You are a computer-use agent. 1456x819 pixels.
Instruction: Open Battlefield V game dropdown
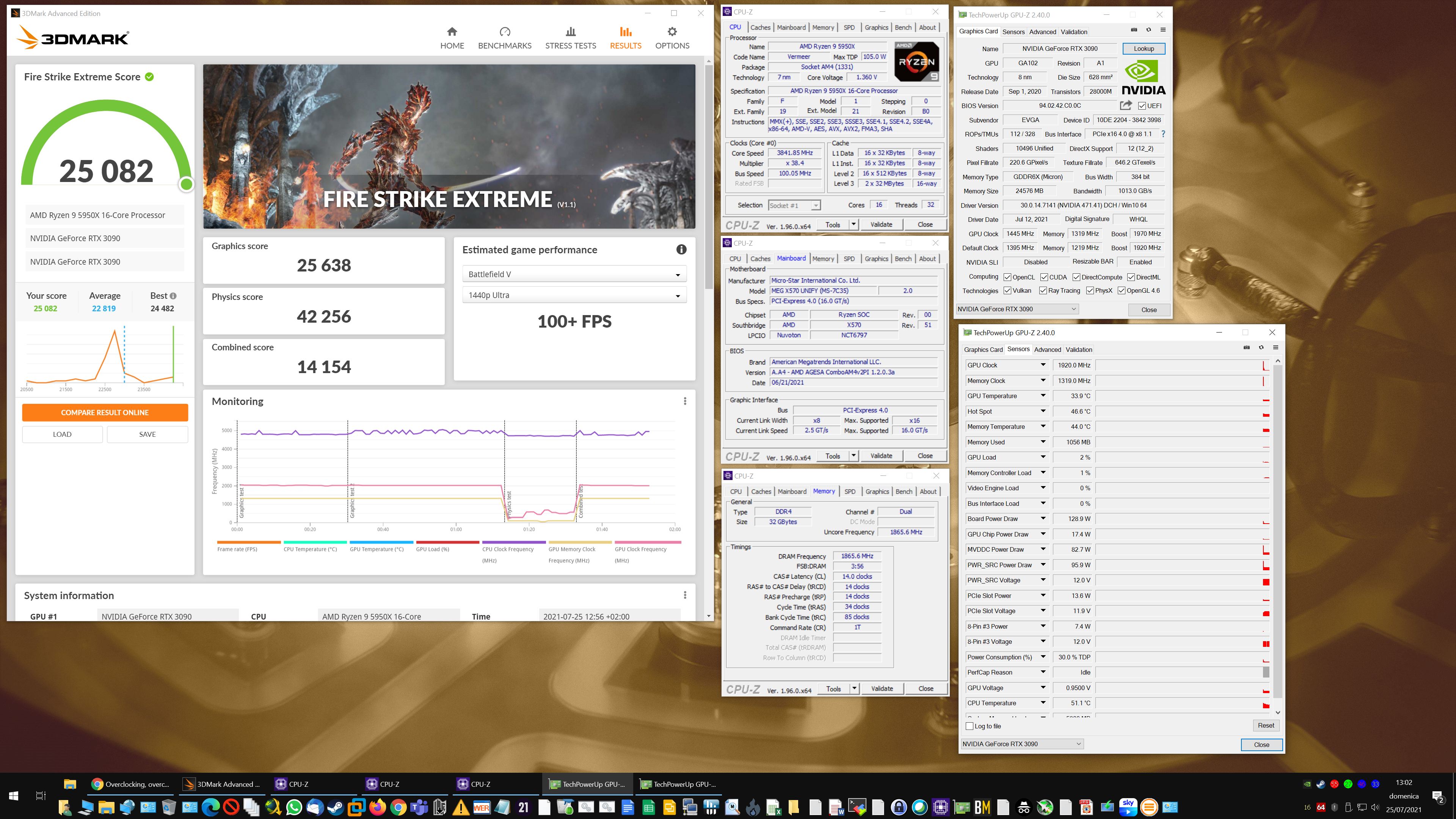[574, 274]
